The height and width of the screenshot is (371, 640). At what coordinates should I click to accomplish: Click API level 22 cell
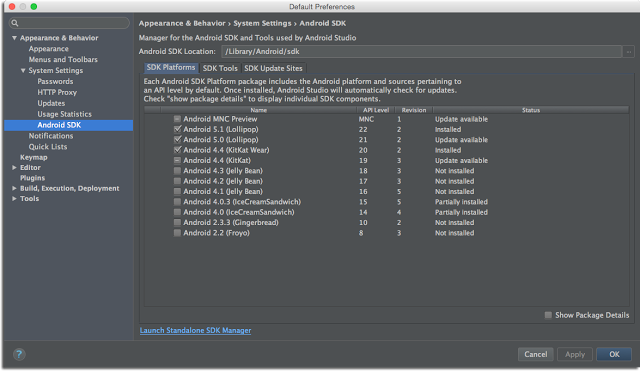tap(363, 130)
